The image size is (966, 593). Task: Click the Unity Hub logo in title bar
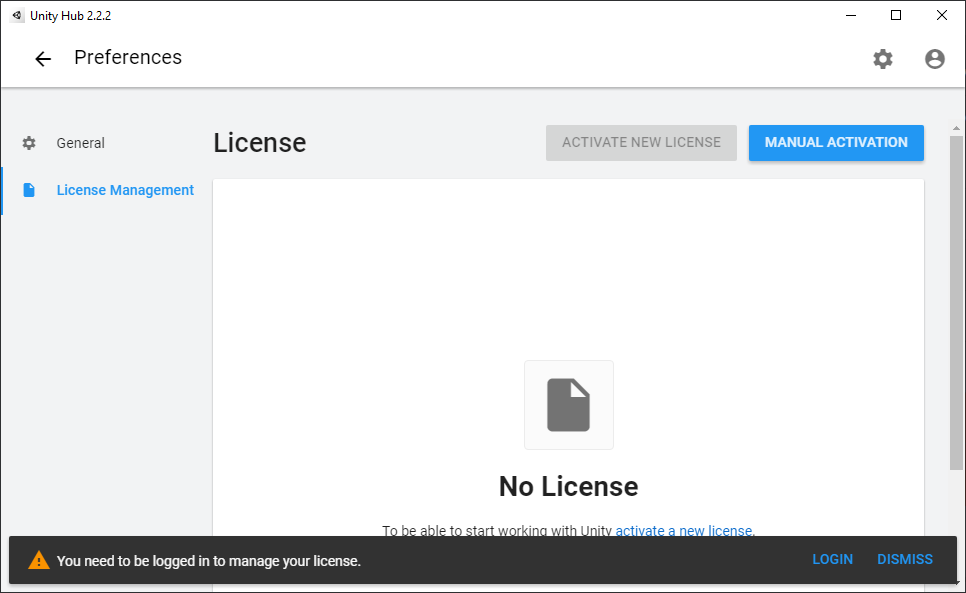tap(17, 15)
